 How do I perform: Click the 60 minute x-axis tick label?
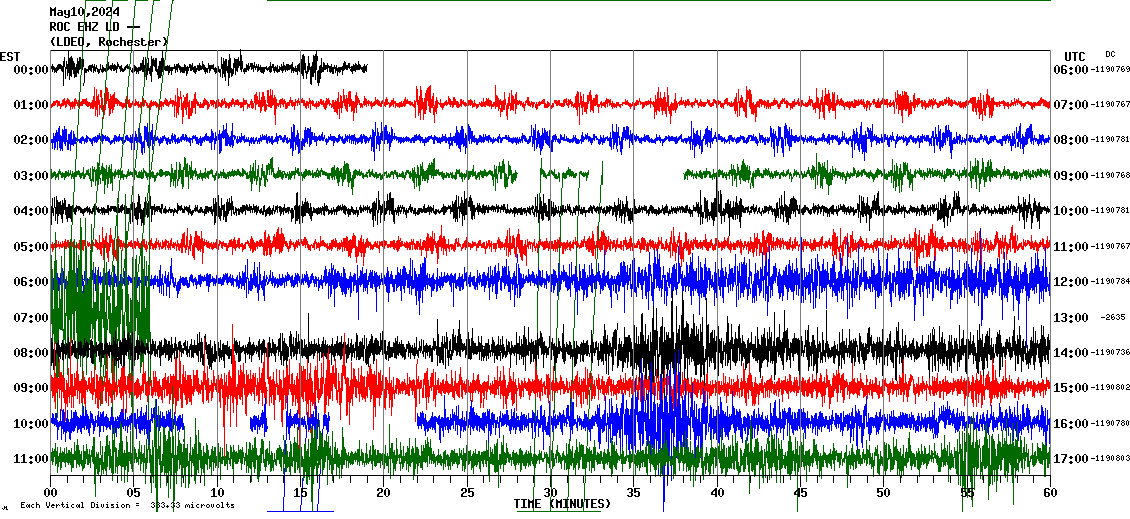click(1049, 493)
